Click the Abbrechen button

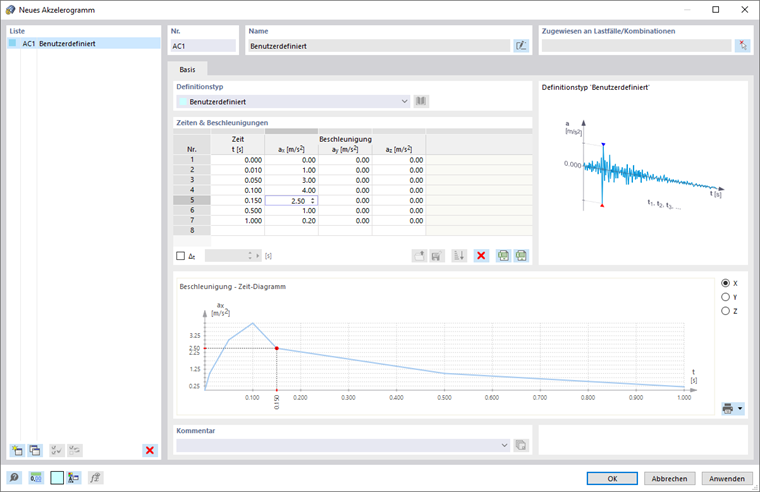point(669,478)
